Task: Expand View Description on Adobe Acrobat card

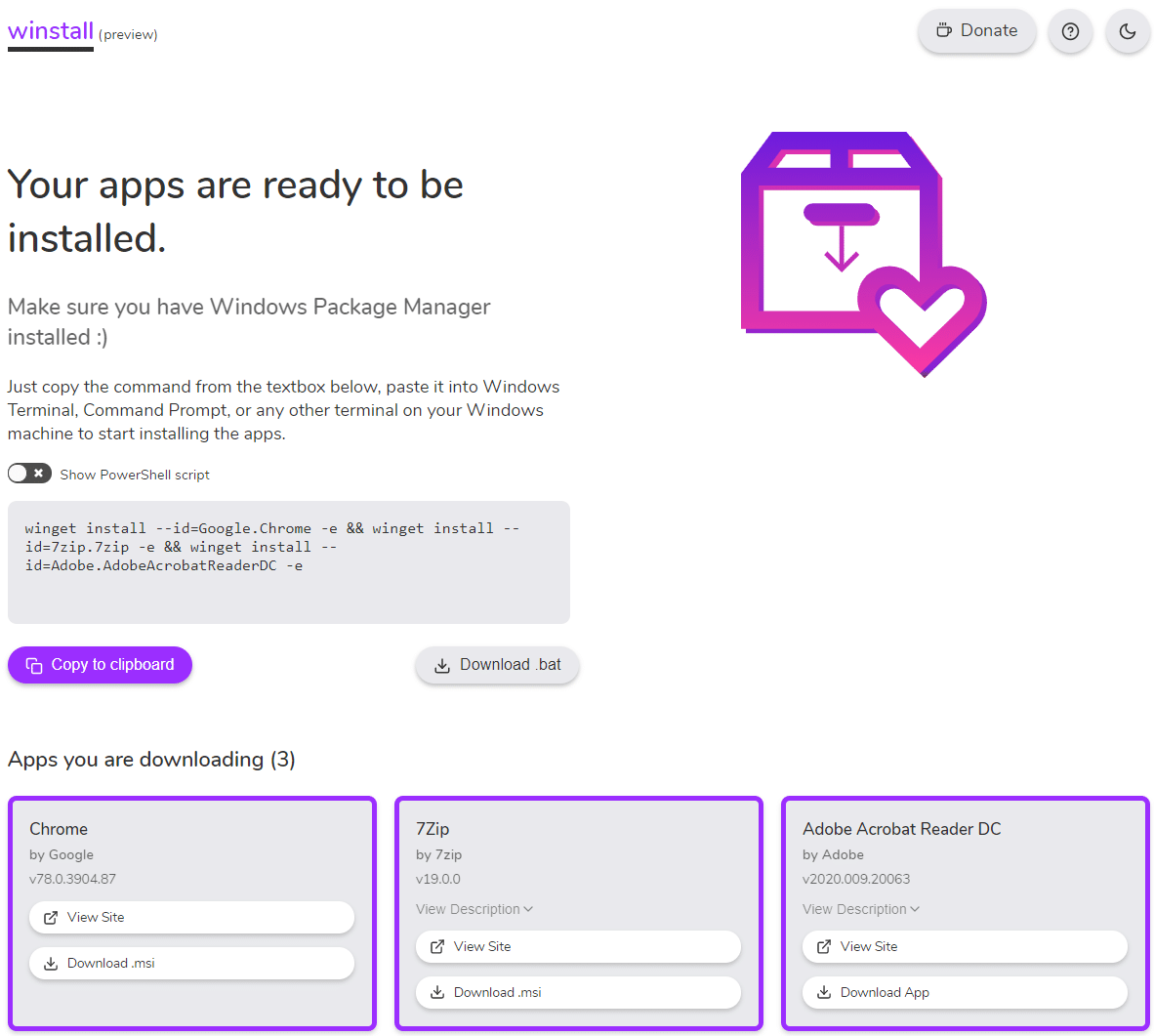Action: click(x=861, y=909)
